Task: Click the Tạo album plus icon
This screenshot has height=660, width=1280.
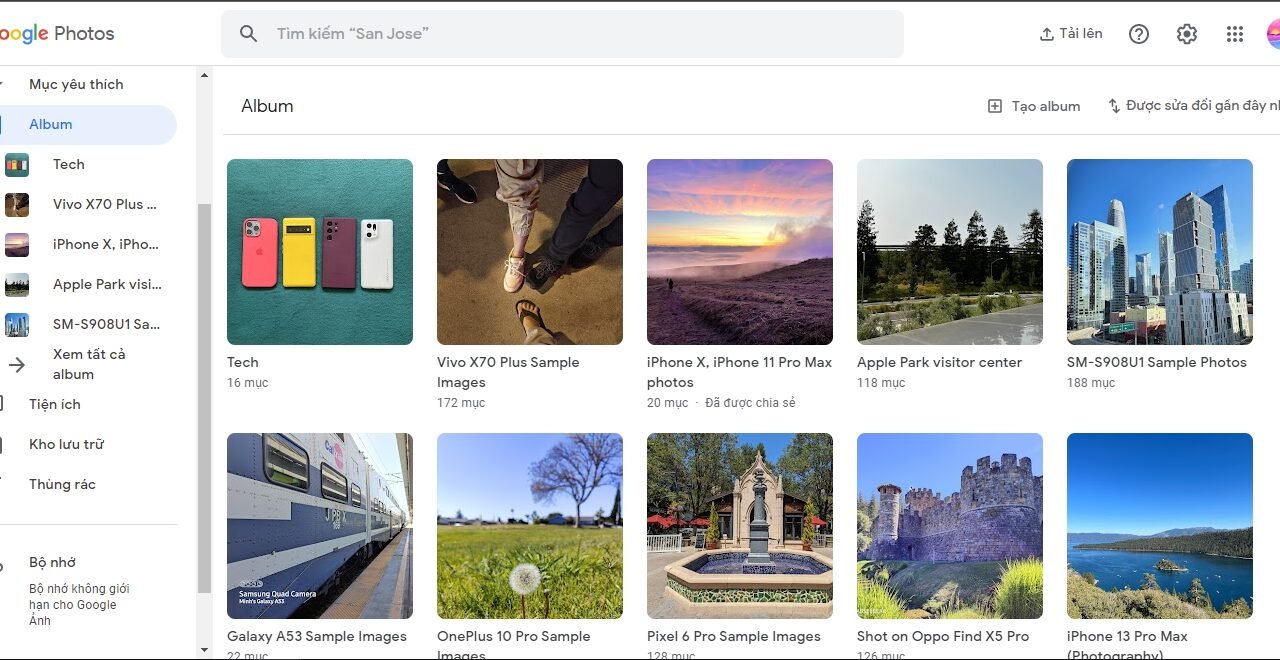Action: pos(995,106)
